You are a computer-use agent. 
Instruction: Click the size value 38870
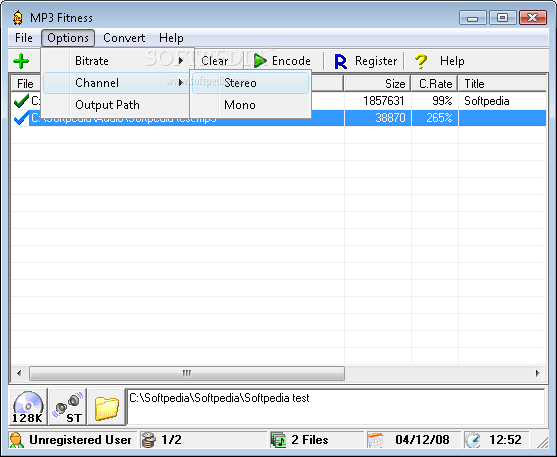tap(390, 118)
